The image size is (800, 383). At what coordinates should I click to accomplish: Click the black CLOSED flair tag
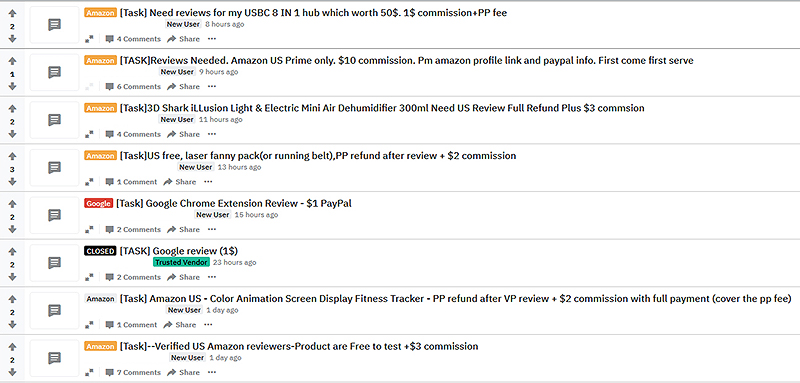coord(100,251)
